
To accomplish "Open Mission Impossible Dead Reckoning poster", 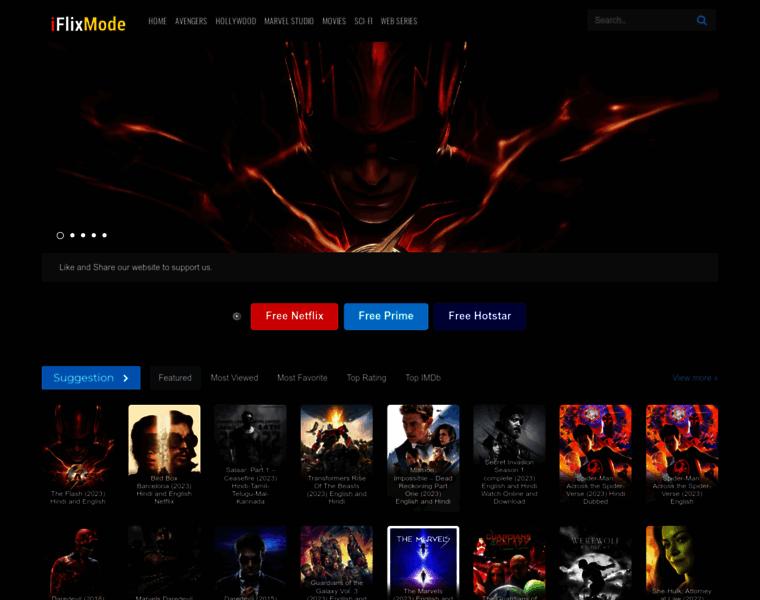I will (423, 456).
